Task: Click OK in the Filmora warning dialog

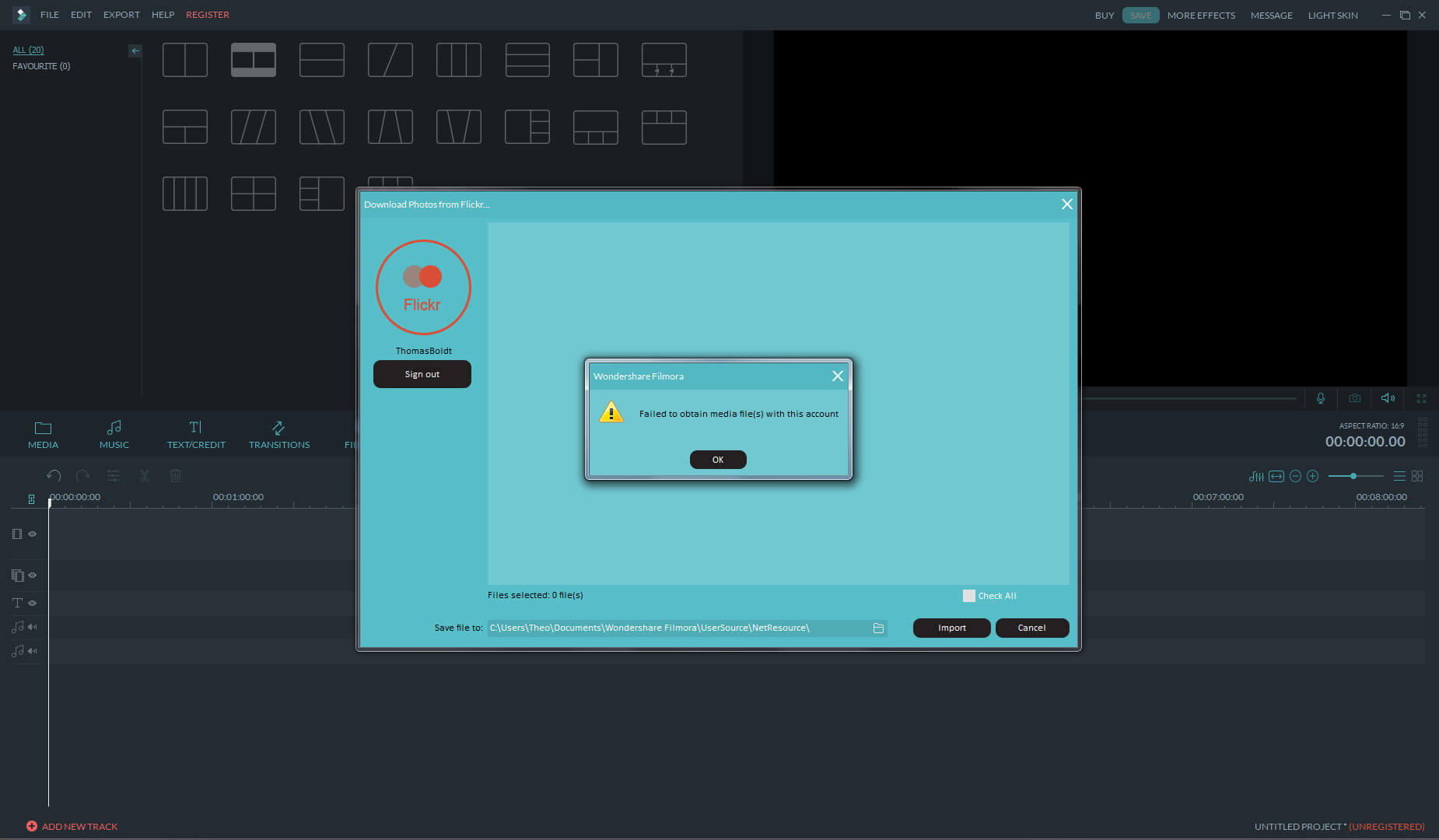Action: click(x=718, y=460)
